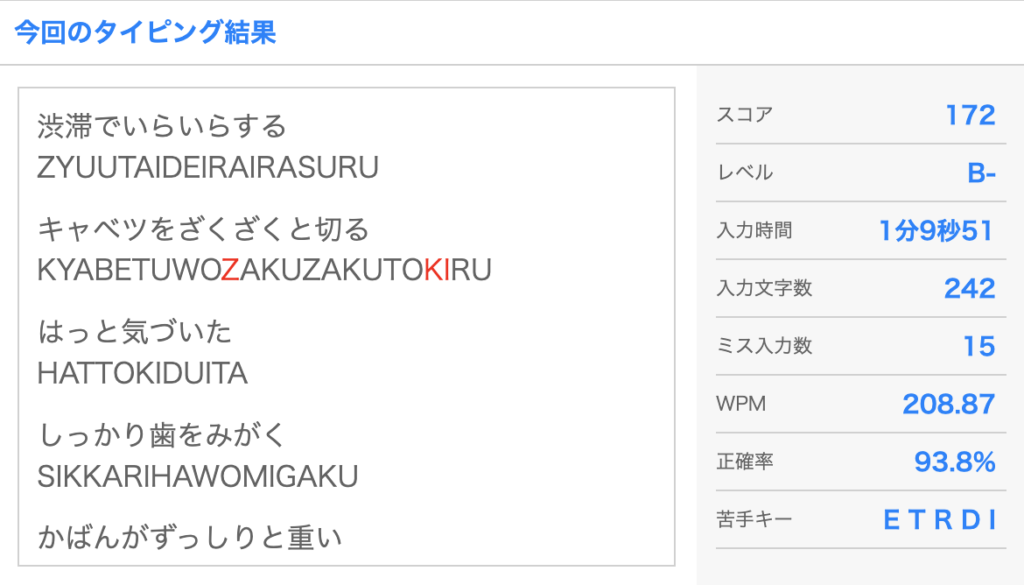This screenshot has height=585, width=1024.
Task: Click the red mistyped Z in KYABETUWOZAKUZAKUTOKIRU
Action: click(x=230, y=270)
